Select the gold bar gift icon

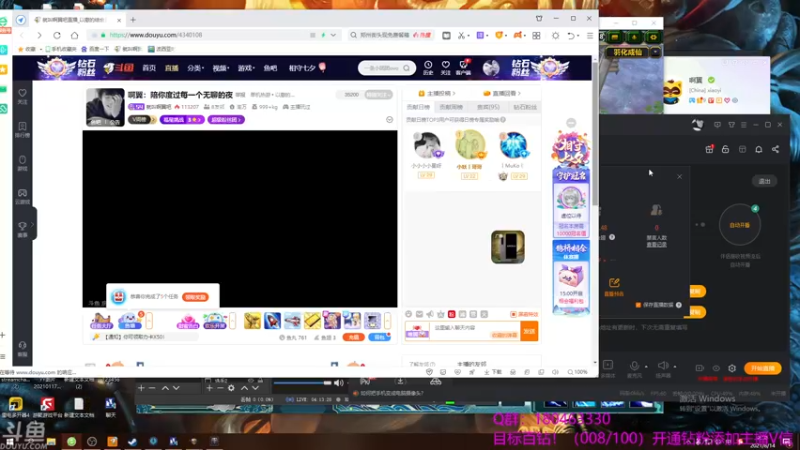tap(312, 321)
